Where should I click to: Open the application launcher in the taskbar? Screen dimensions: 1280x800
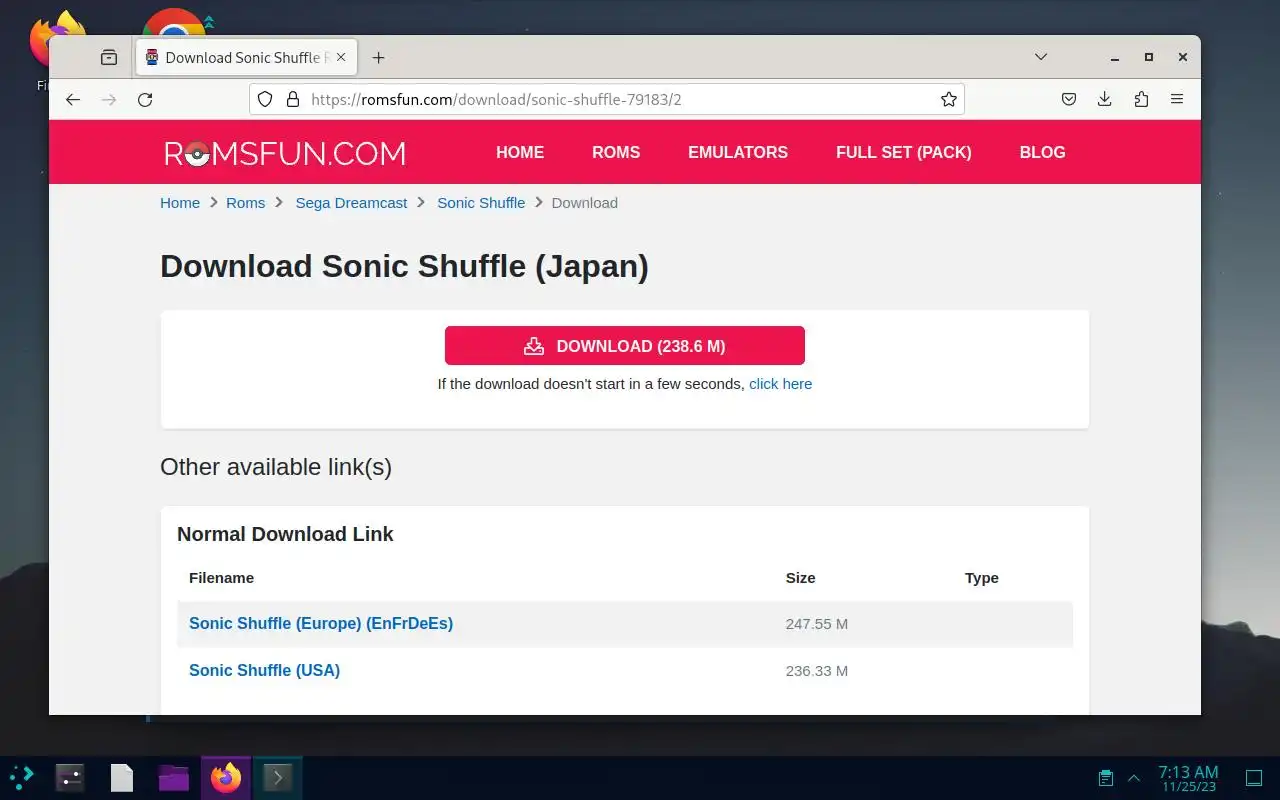[x=21, y=777]
